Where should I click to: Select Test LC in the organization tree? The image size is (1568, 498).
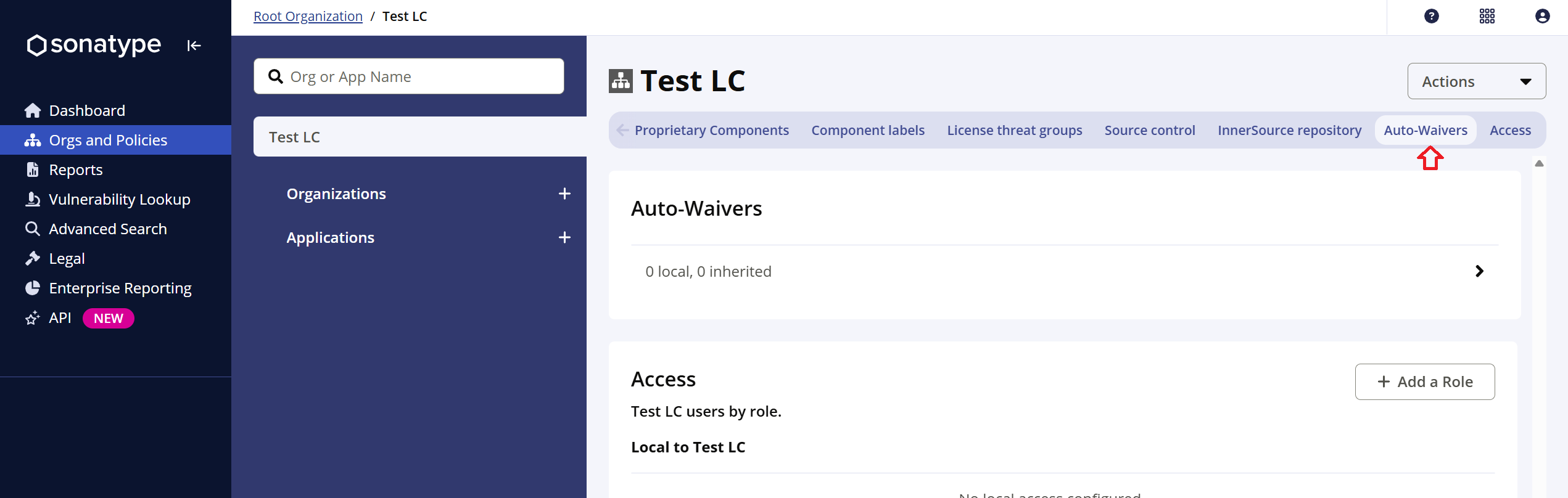420,137
